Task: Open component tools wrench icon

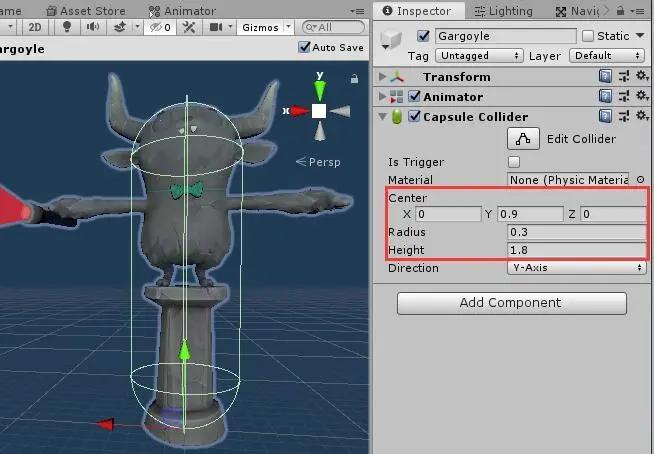Action: click(189, 28)
